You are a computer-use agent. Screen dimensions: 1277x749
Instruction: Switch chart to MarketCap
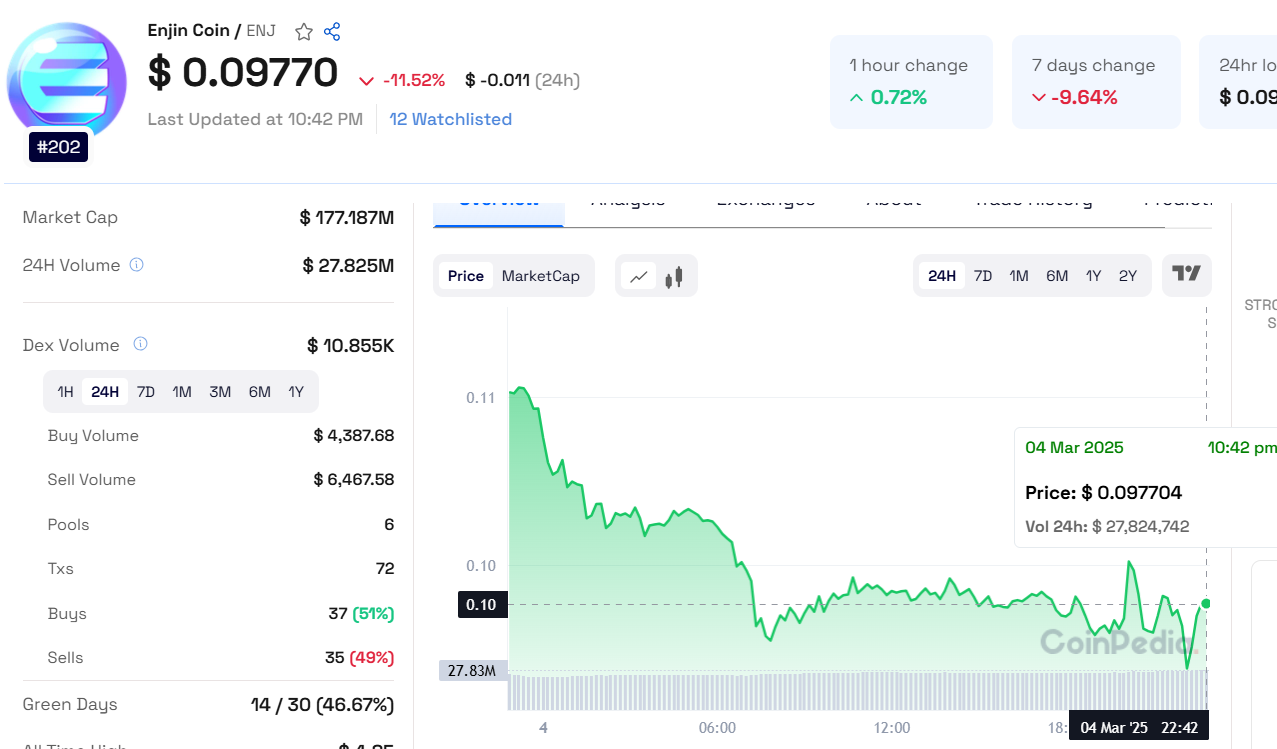tap(540, 276)
